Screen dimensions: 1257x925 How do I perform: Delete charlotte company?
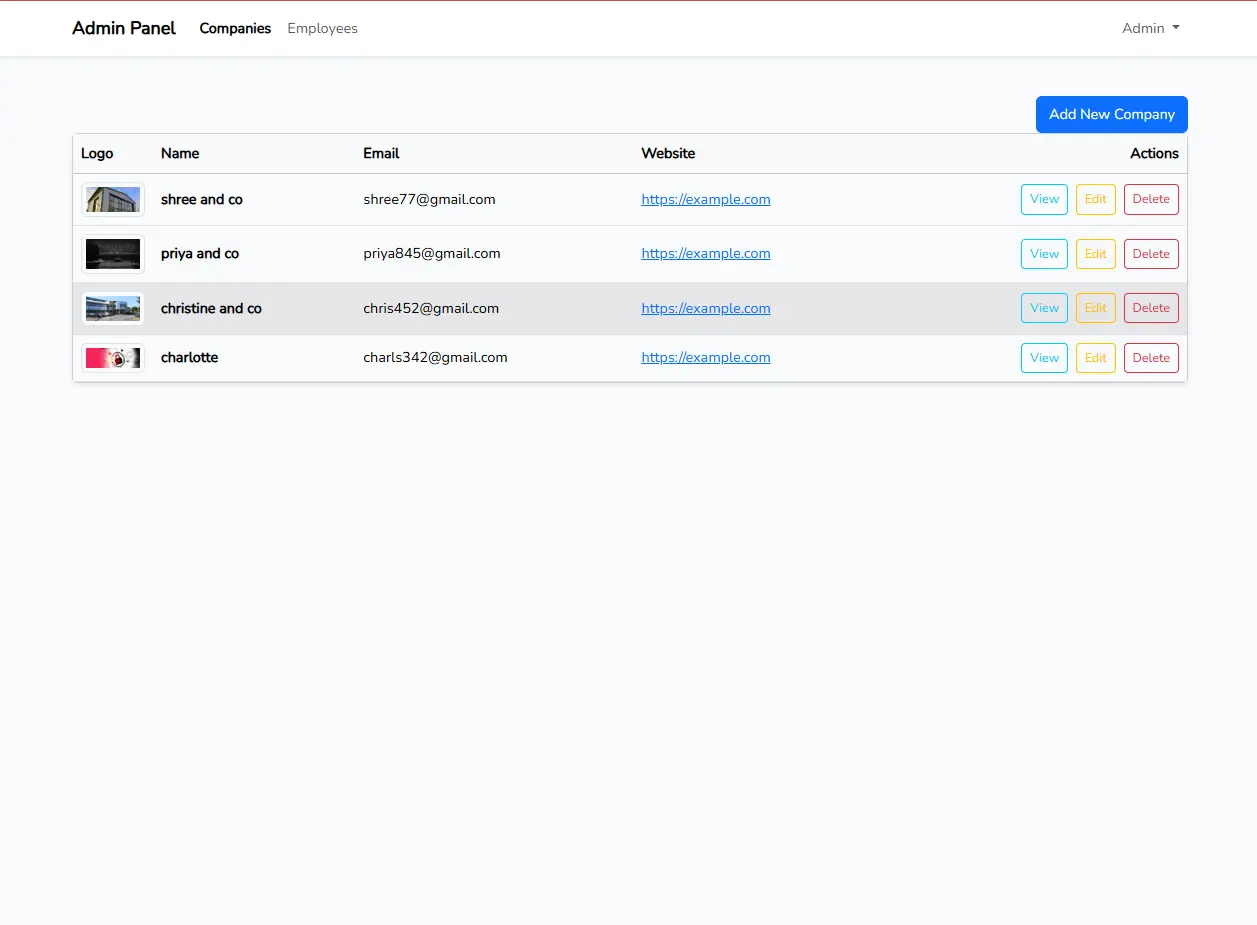pyautogui.click(x=1151, y=358)
